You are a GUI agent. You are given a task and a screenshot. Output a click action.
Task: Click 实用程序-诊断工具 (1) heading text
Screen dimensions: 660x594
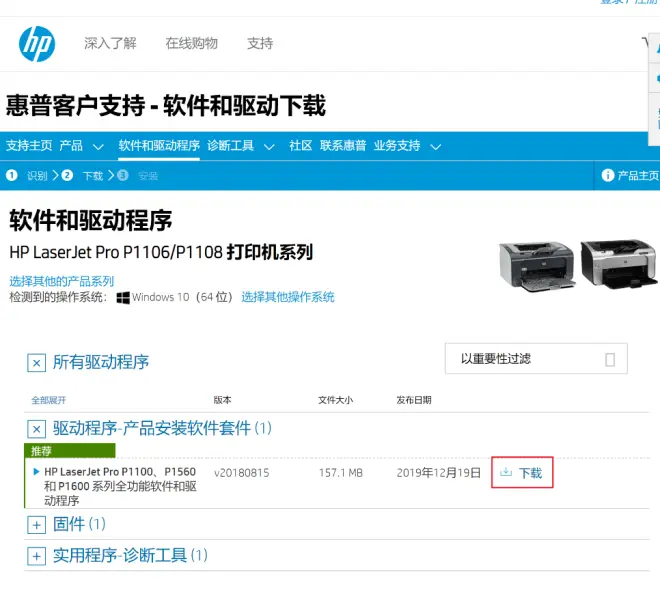(x=130, y=555)
